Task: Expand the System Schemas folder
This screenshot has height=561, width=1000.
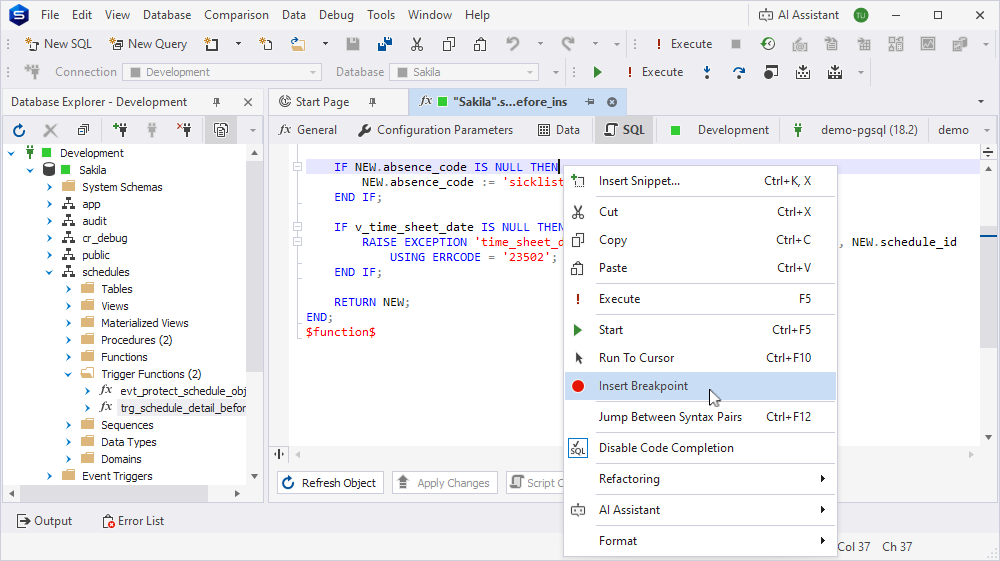Action: (49, 187)
